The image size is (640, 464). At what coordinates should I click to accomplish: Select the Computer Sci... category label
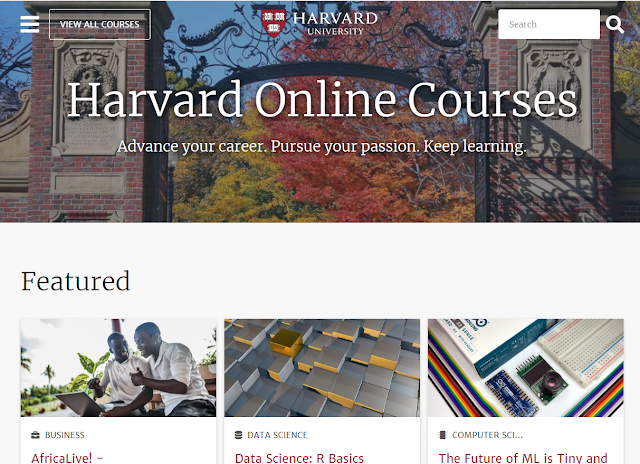tap(487, 435)
